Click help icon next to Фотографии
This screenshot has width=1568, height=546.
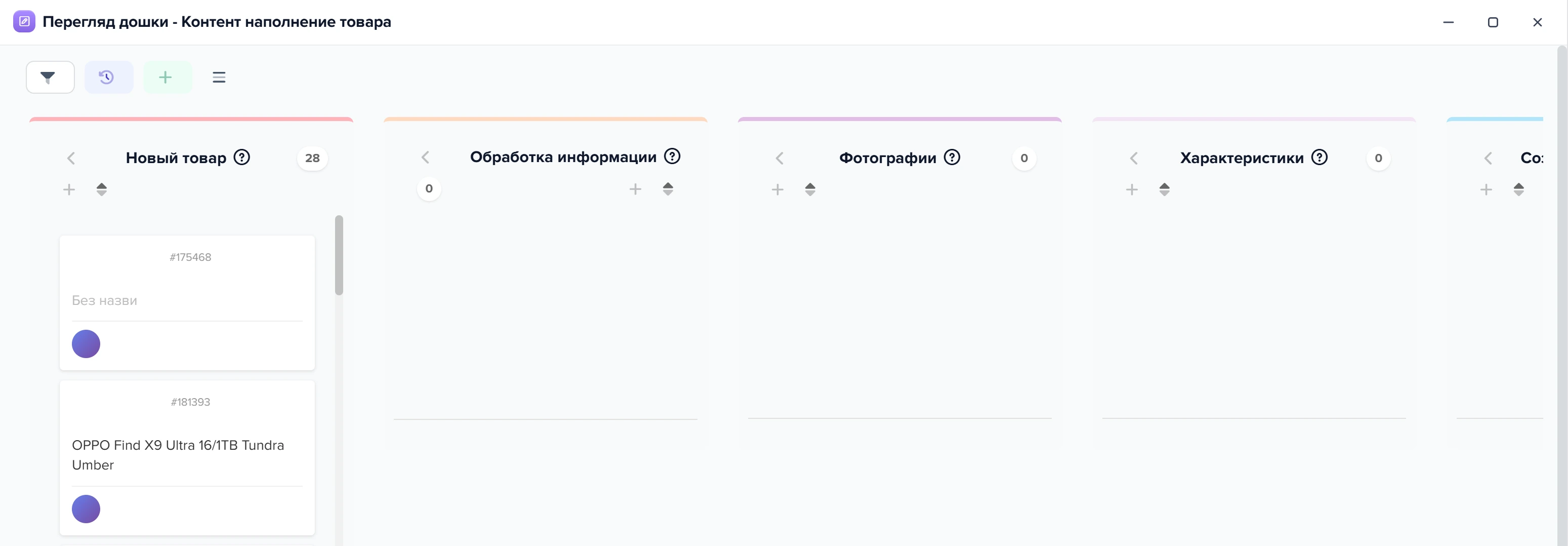(x=952, y=157)
